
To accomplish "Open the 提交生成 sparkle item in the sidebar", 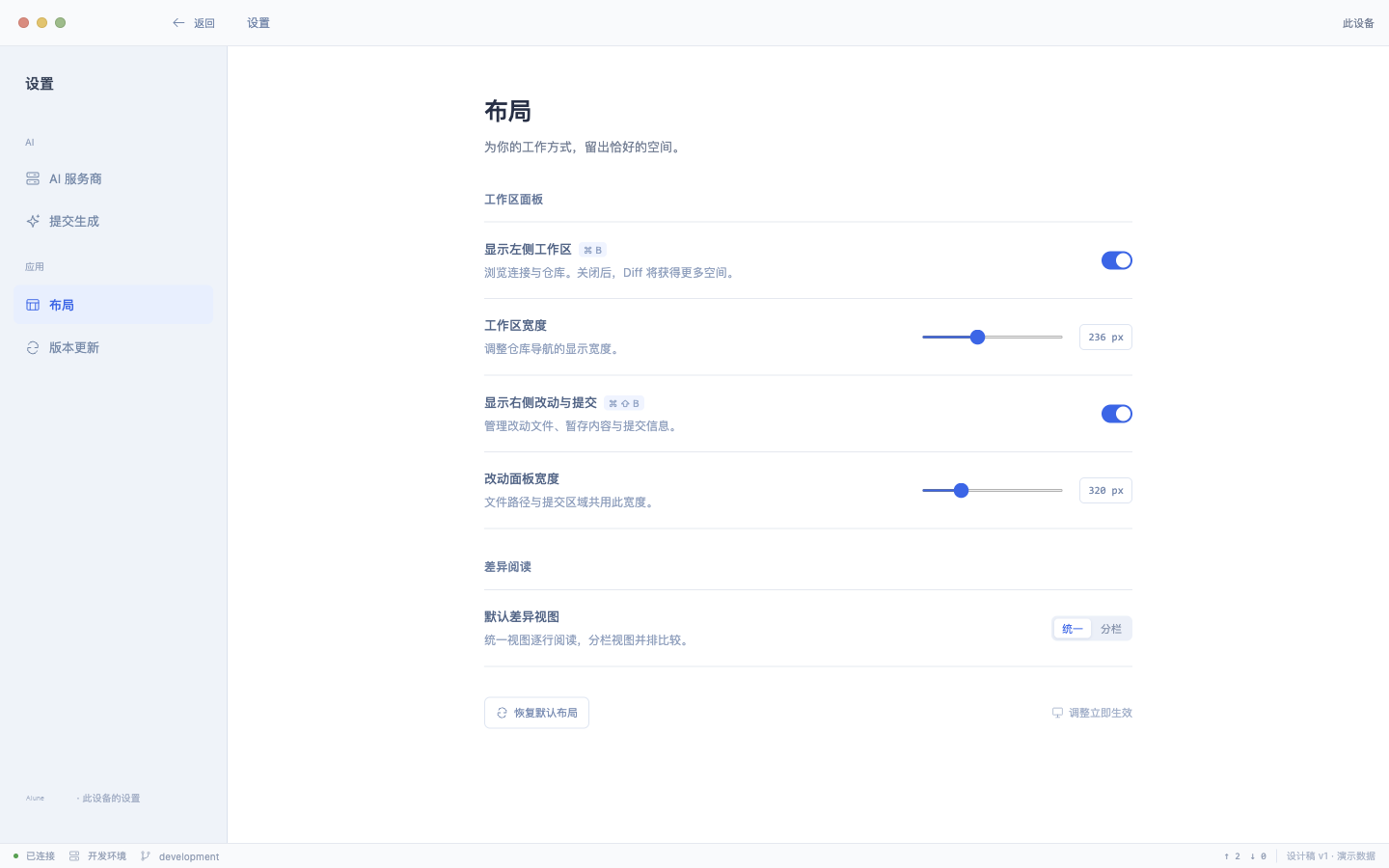I will [113, 221].
